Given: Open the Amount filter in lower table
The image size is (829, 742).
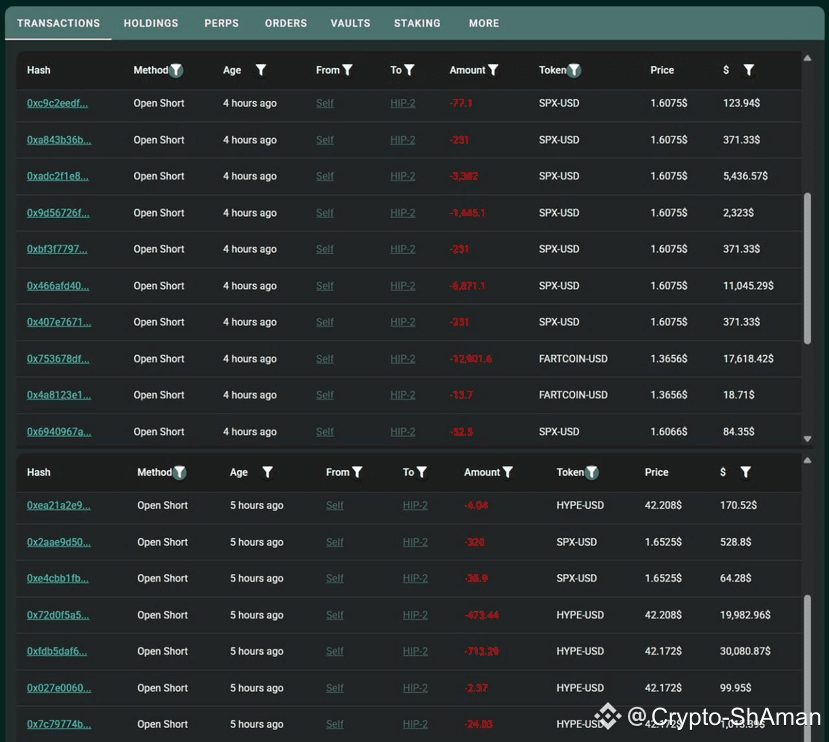Looking at the screenshot, I should click(x=508, y=472).
